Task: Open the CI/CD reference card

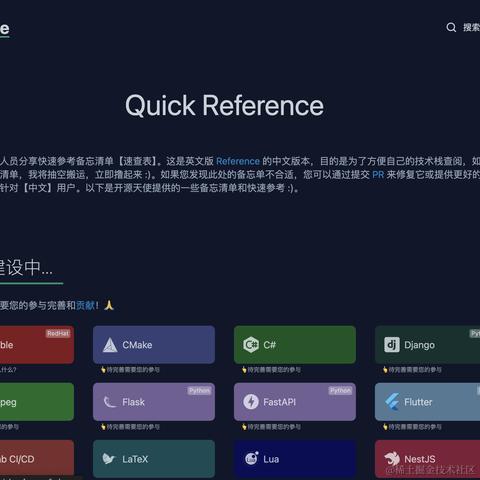Action: (37, 458)
